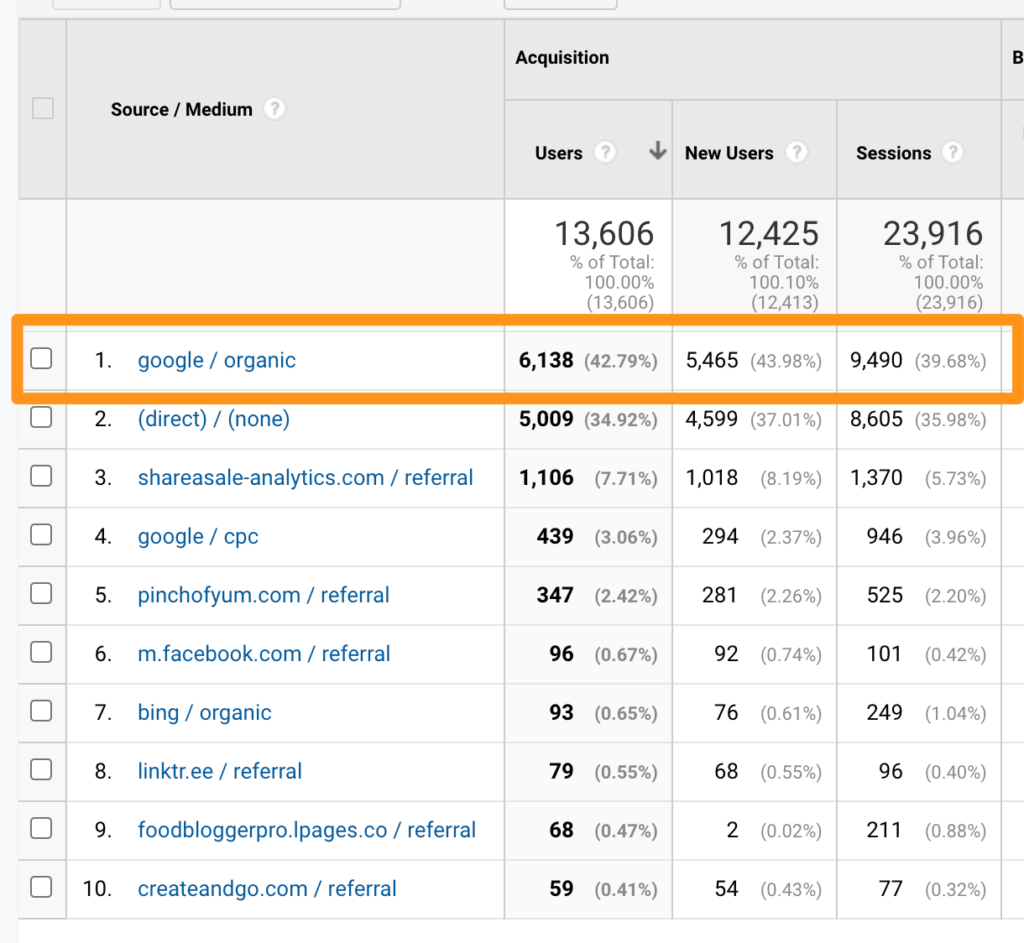Select google / cpc users value 439
This screenshot has width=1024, height=943.
555,537
